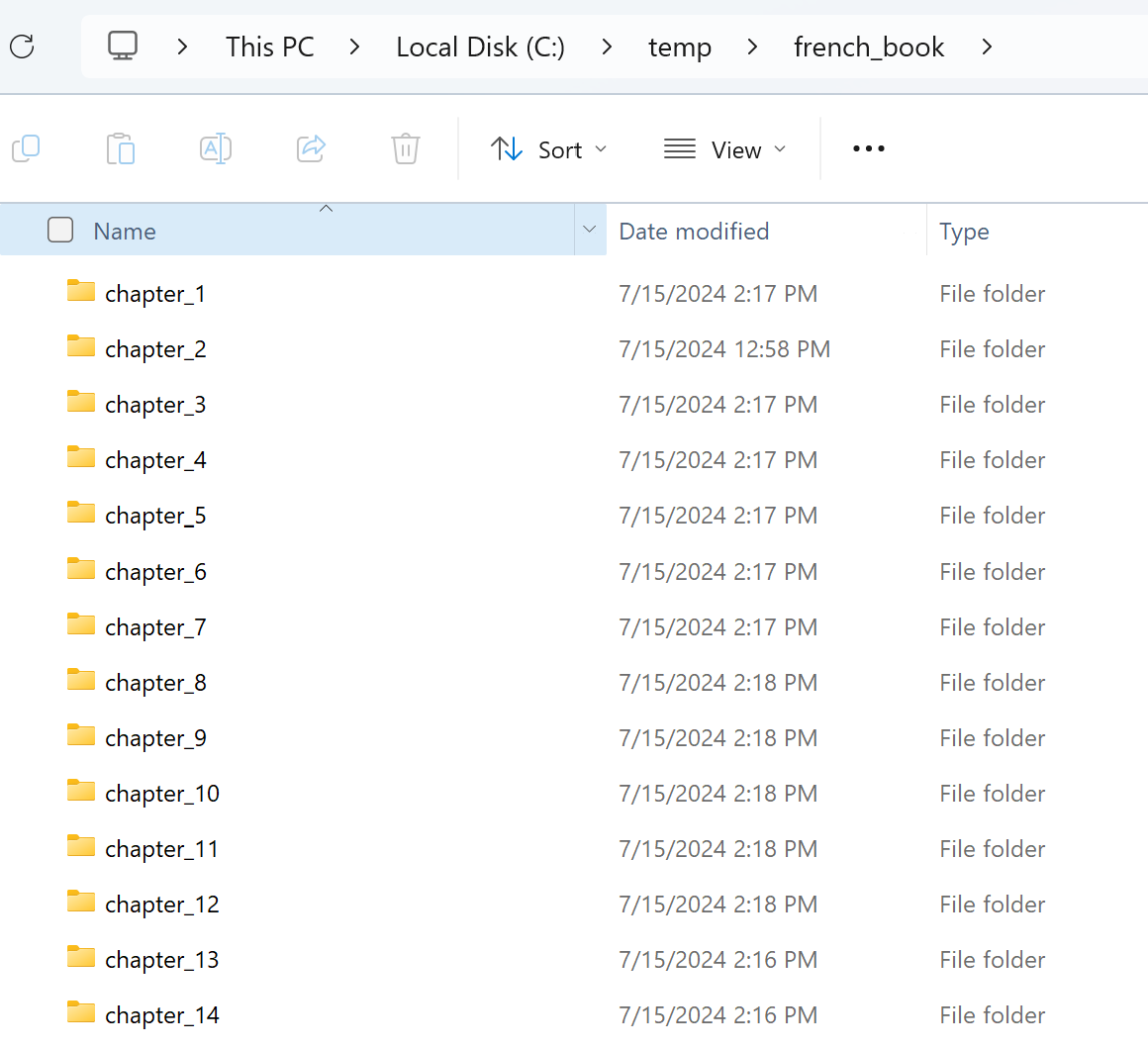Open the View dropdown menu
Image resolution: width=1148 pixels, height=1049 pixels.
(724, 149)
